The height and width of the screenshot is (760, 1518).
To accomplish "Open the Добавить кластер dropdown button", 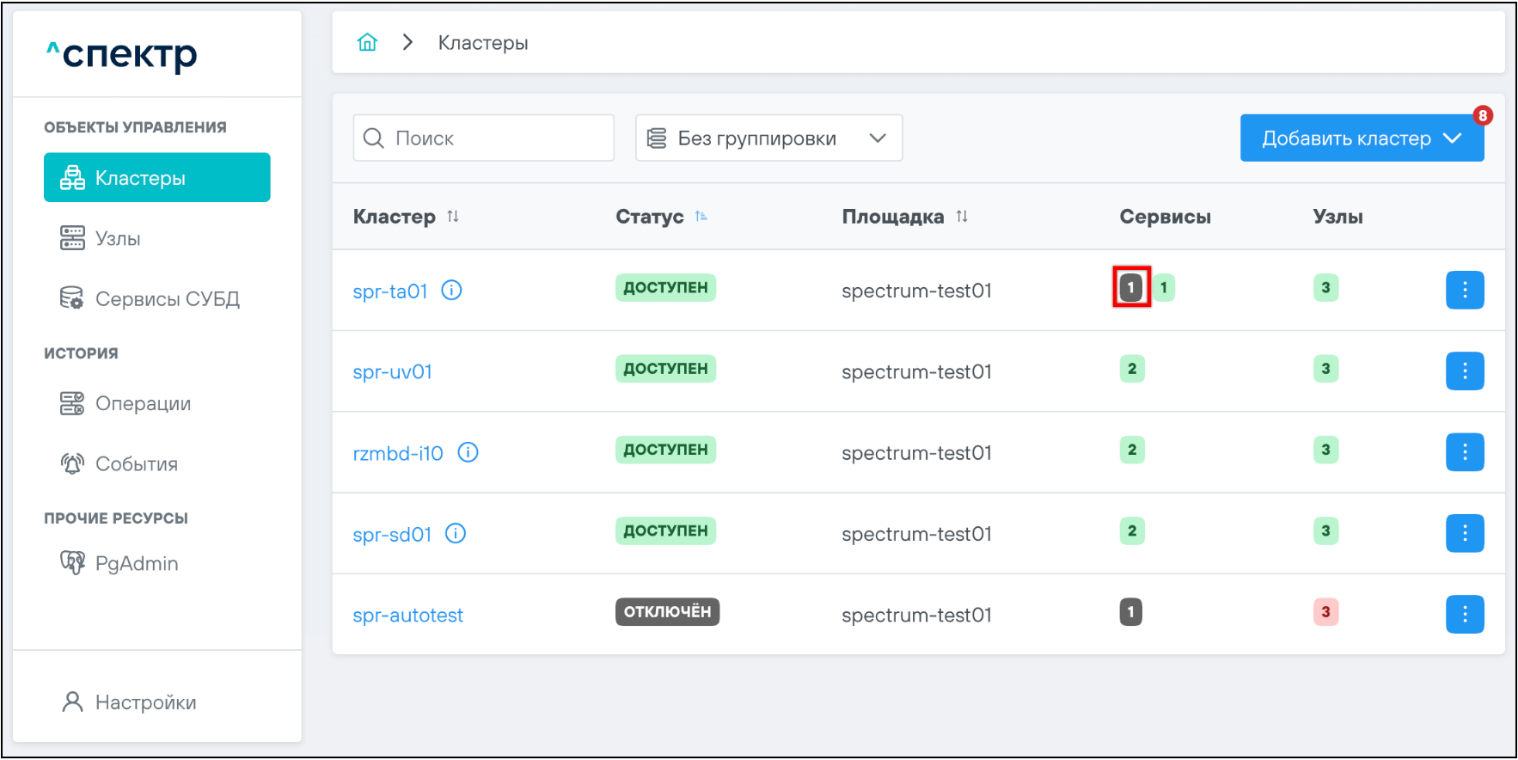I will pyautogui.click(x=1361, y=138).
